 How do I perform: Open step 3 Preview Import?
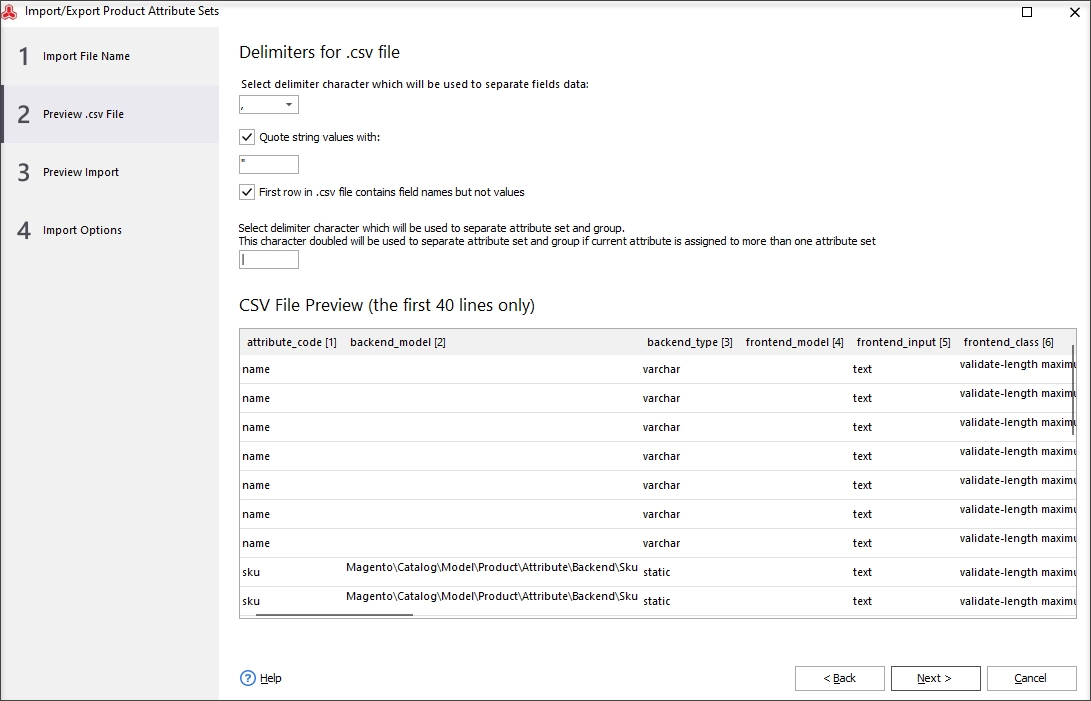[110, 172]
